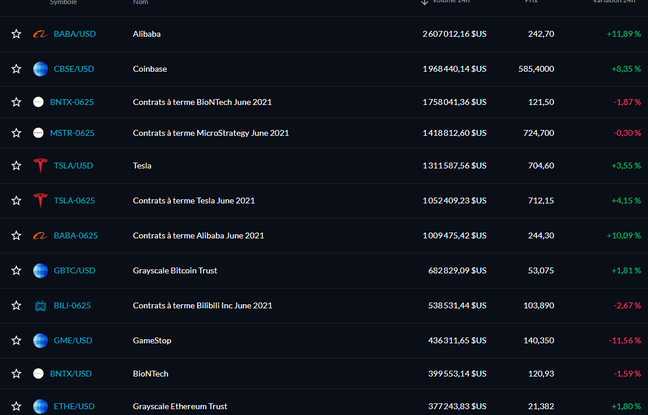This screenshot has width=648, height=415.
Task: Open the CBSE/USD symbol link
Action: (74, 69)
